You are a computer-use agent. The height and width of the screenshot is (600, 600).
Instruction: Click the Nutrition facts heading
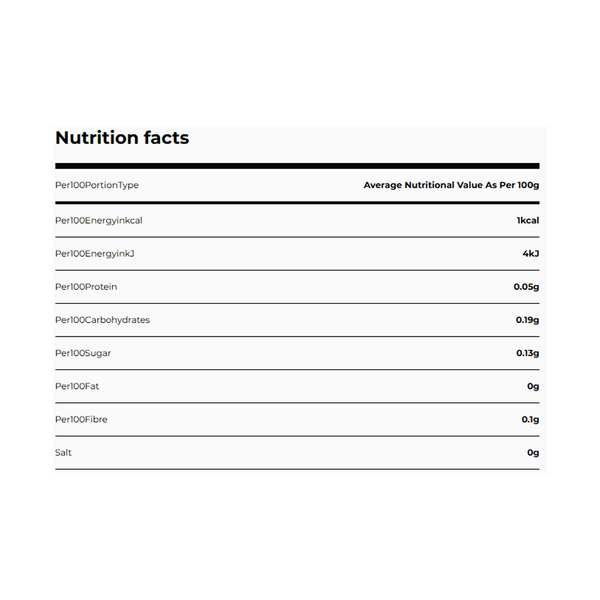(x=122, y=138)
